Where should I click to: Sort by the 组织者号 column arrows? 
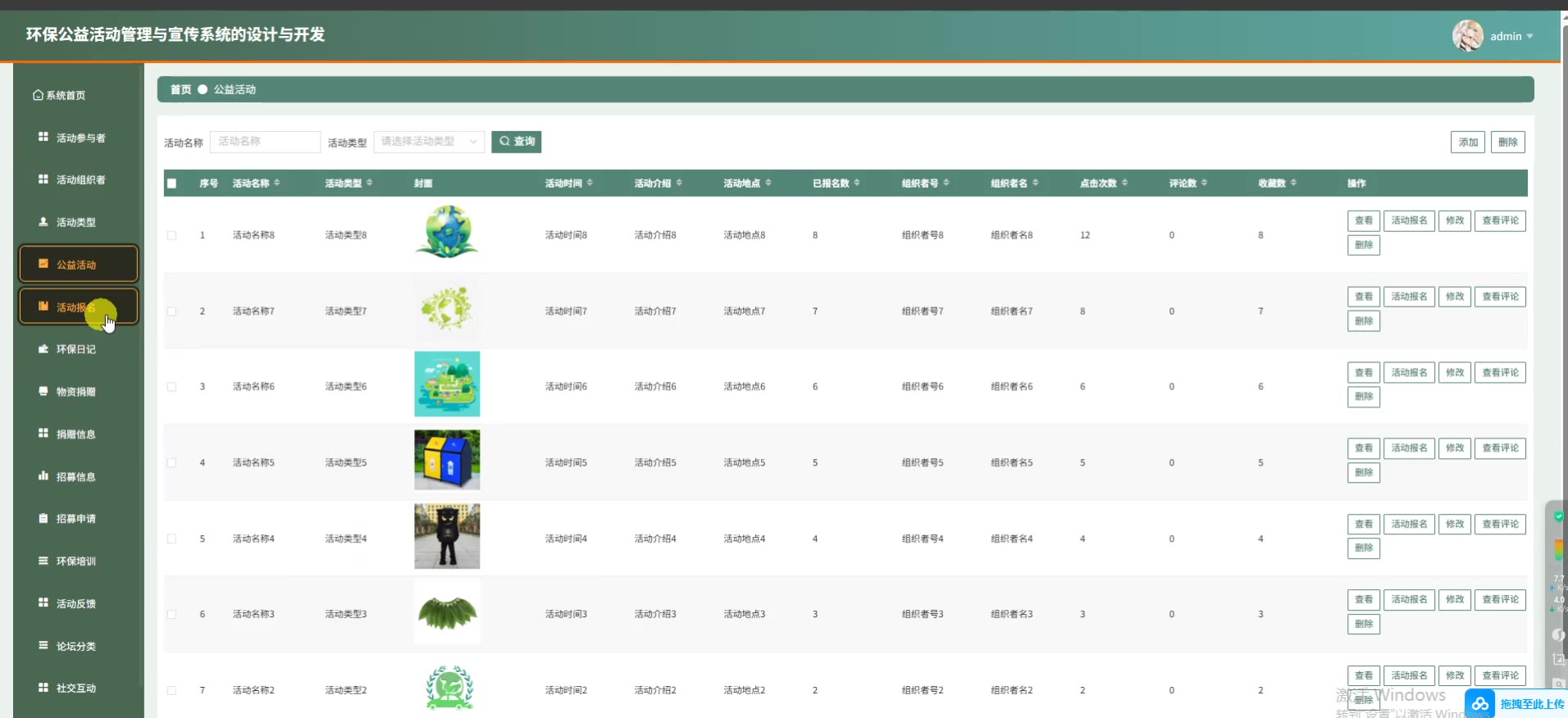[946, 183]
